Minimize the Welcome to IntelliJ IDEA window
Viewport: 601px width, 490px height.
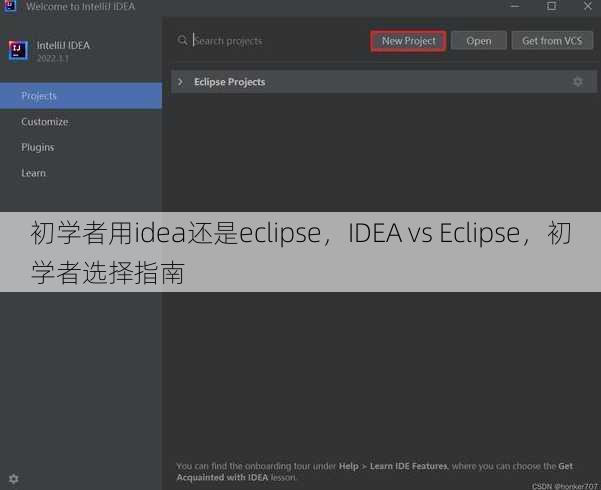(515, 6)
